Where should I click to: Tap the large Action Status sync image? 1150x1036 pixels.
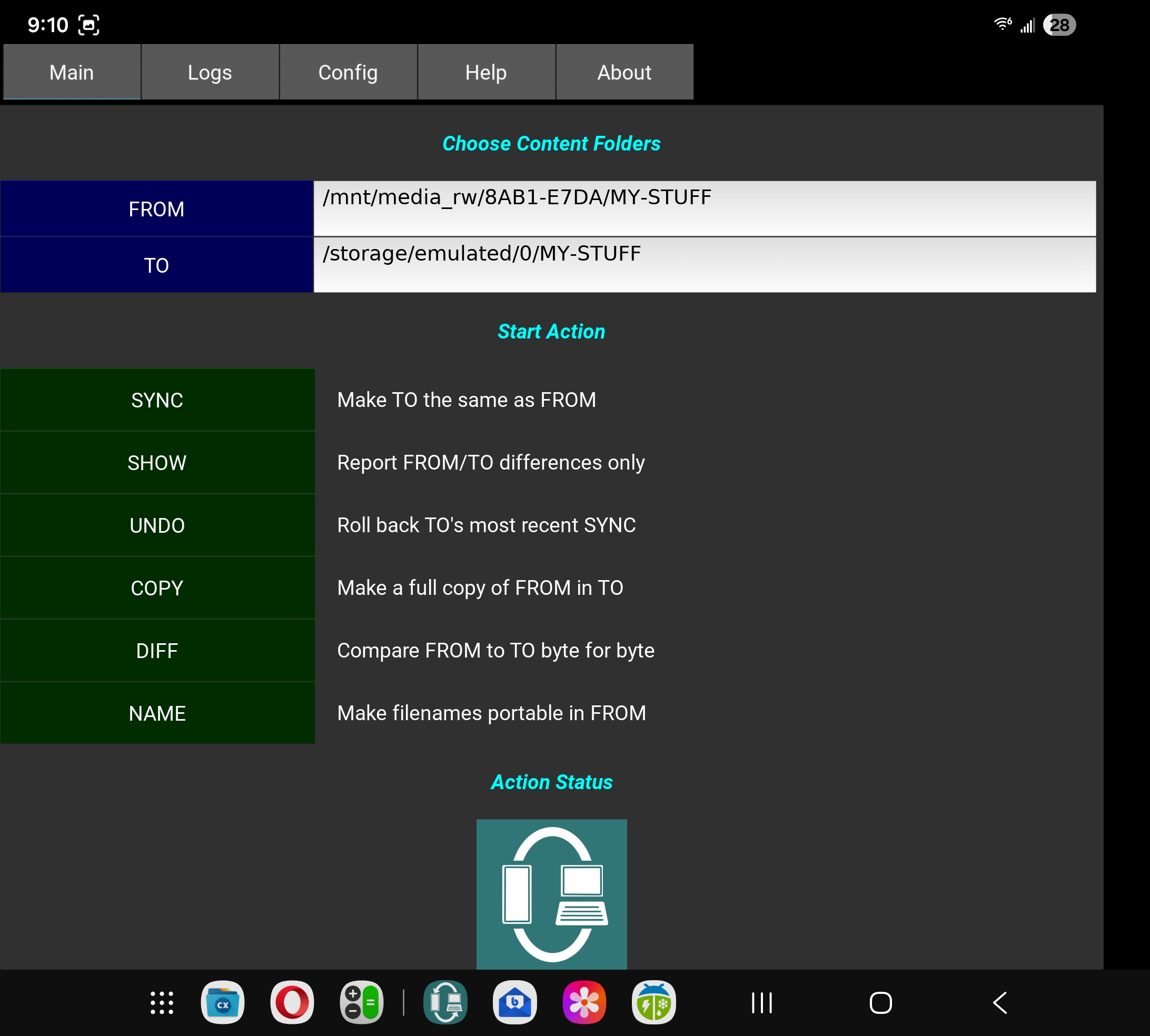point(551,894)
